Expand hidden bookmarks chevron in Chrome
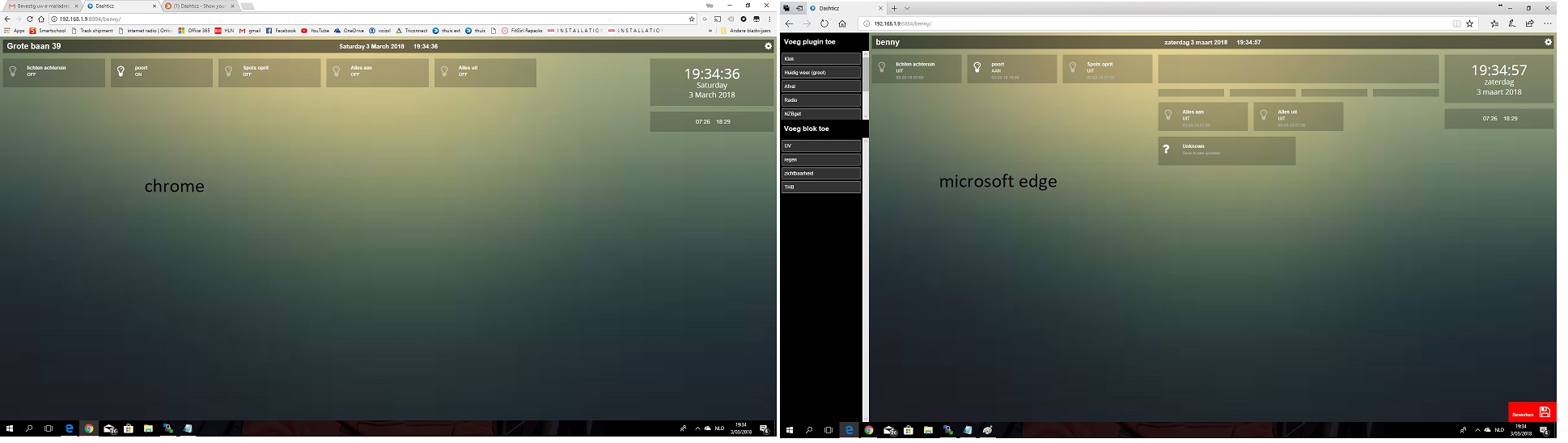Image resolution: width=1568 pixels, height=443 pixels. coord(710,31)
